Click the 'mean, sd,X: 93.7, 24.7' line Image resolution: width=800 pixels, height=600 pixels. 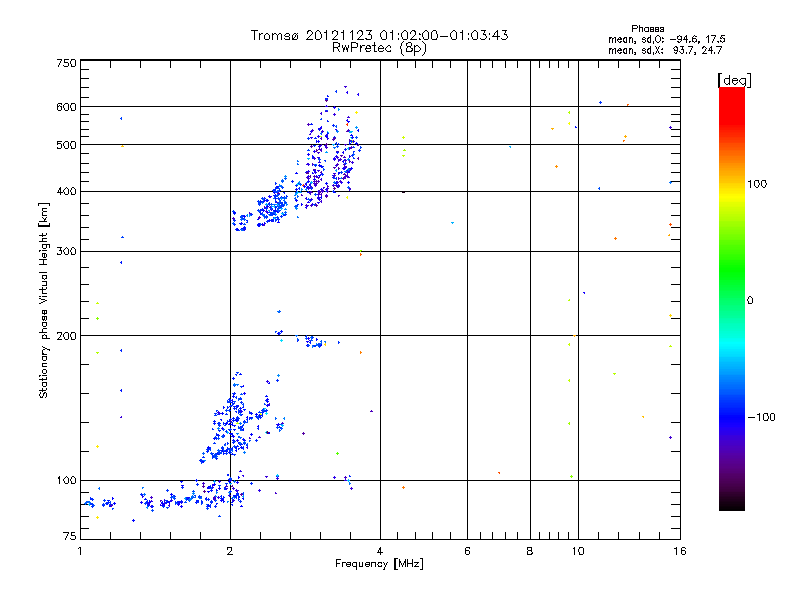coord(665,50)
